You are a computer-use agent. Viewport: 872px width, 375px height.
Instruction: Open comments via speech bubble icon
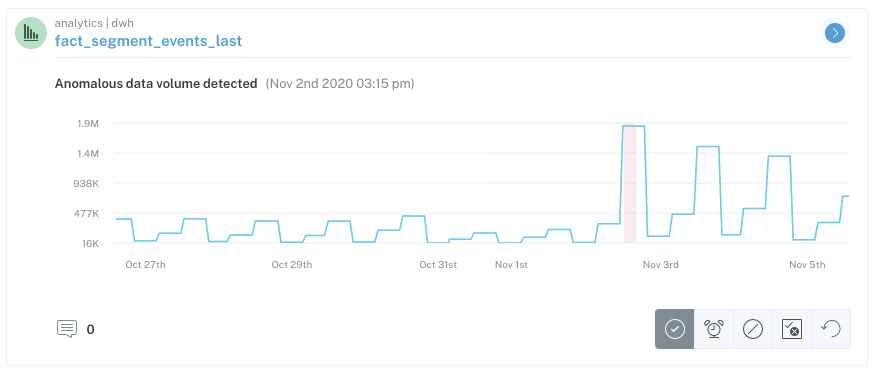click(x=67, y=329)
